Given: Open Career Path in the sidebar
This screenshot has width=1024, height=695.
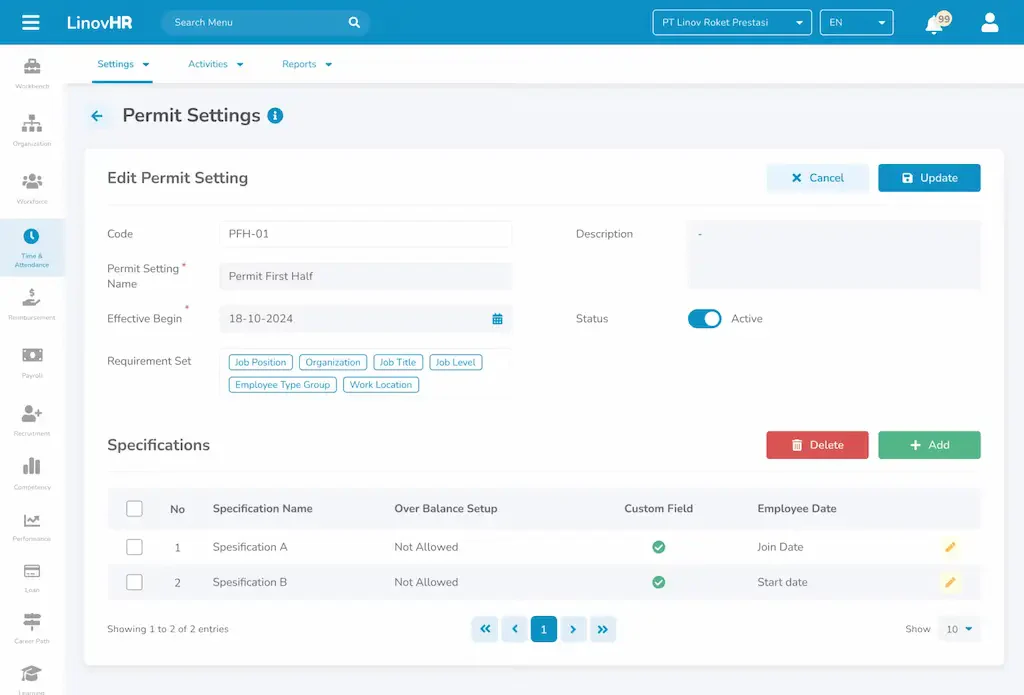Looking at the screenshot, I should click(x=32, y=628).
